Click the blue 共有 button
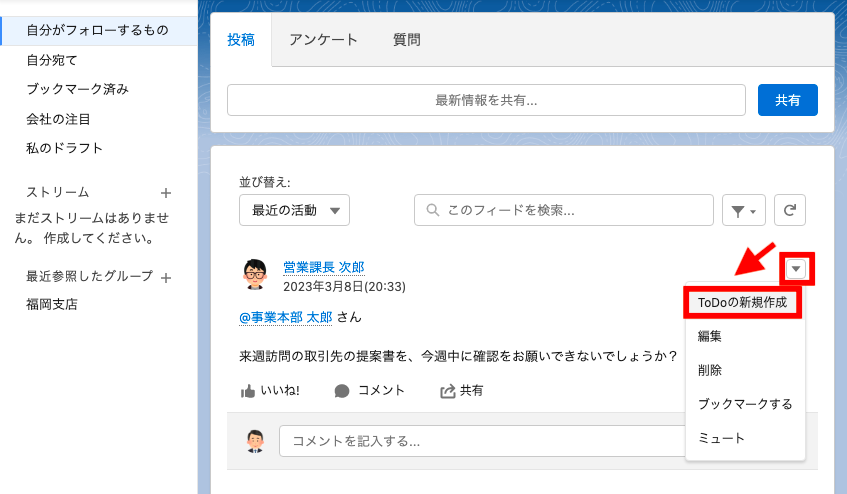The image size is (847, 494). 788,100
